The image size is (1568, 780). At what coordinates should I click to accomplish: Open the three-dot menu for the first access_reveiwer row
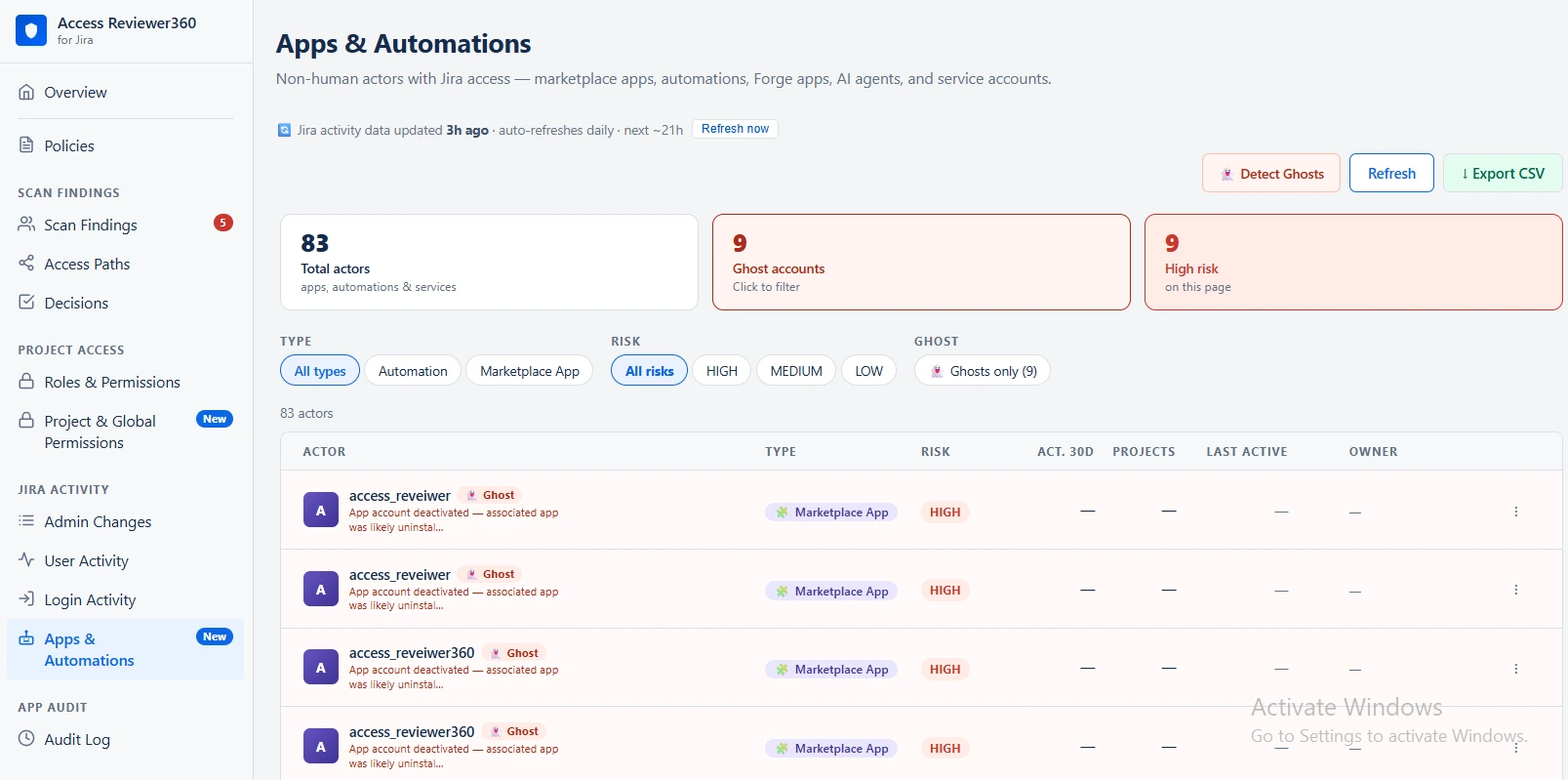click(x=1516, y=512)
